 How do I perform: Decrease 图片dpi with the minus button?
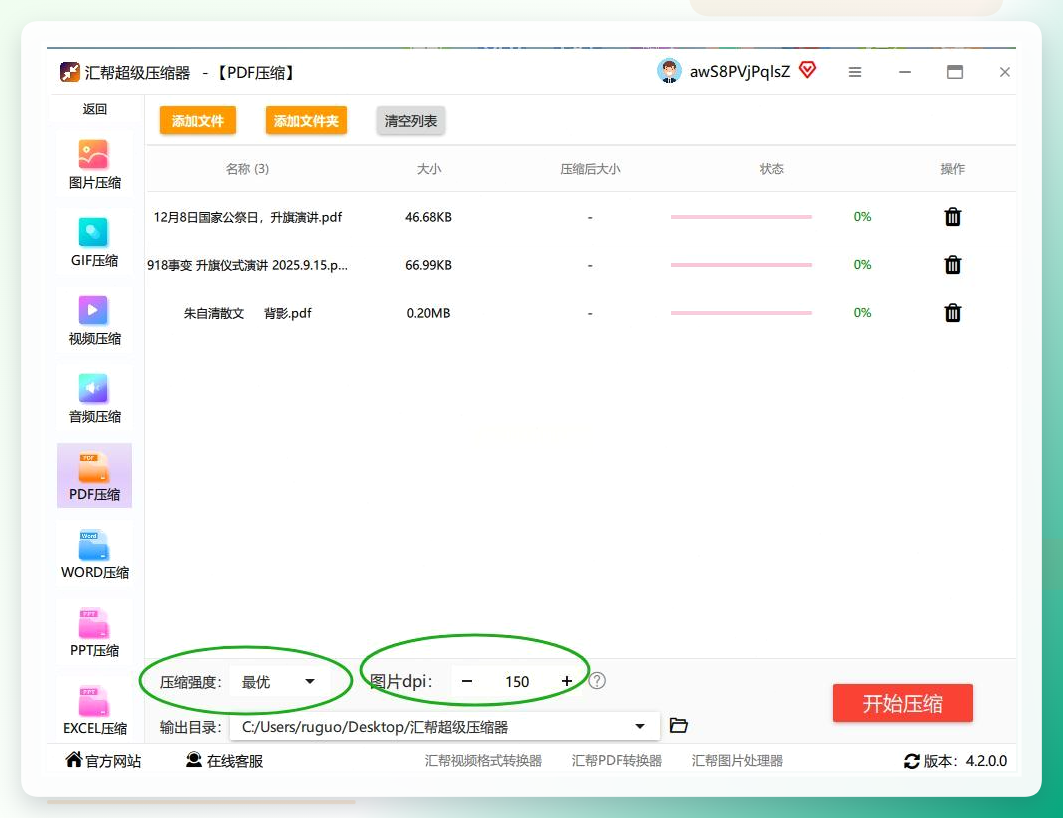click(466, 681)
